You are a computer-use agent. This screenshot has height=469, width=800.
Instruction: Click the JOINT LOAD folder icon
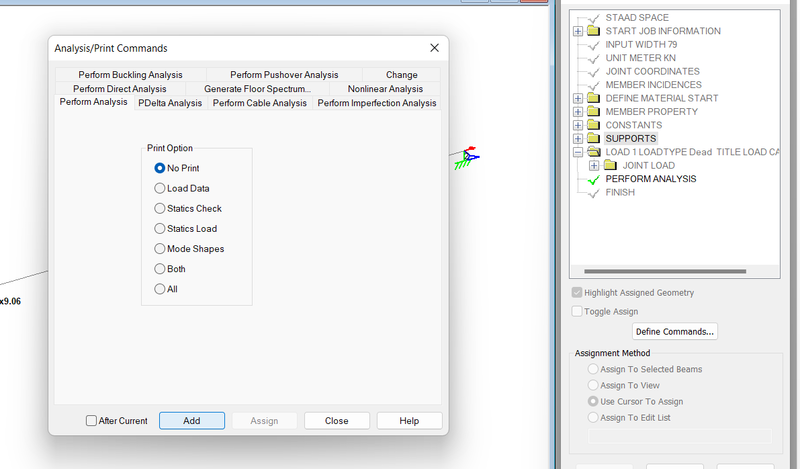tap(610, 165)
